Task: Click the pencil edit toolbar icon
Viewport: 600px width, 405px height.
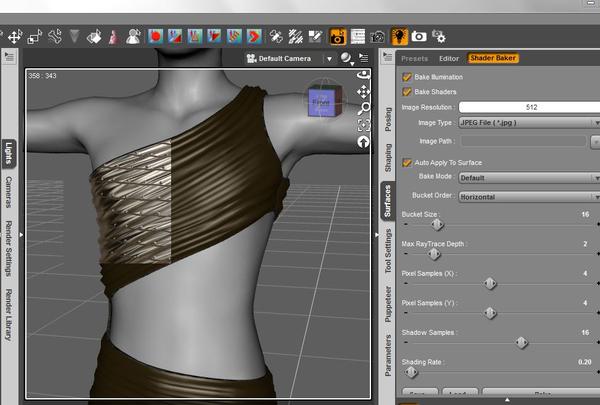Action: [315, 37]
